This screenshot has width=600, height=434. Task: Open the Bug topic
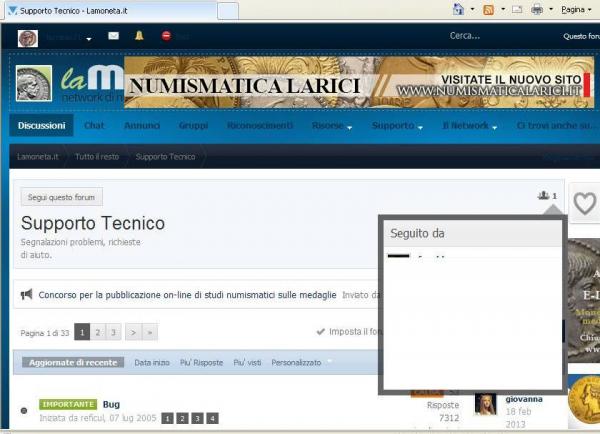coord(111,404)
